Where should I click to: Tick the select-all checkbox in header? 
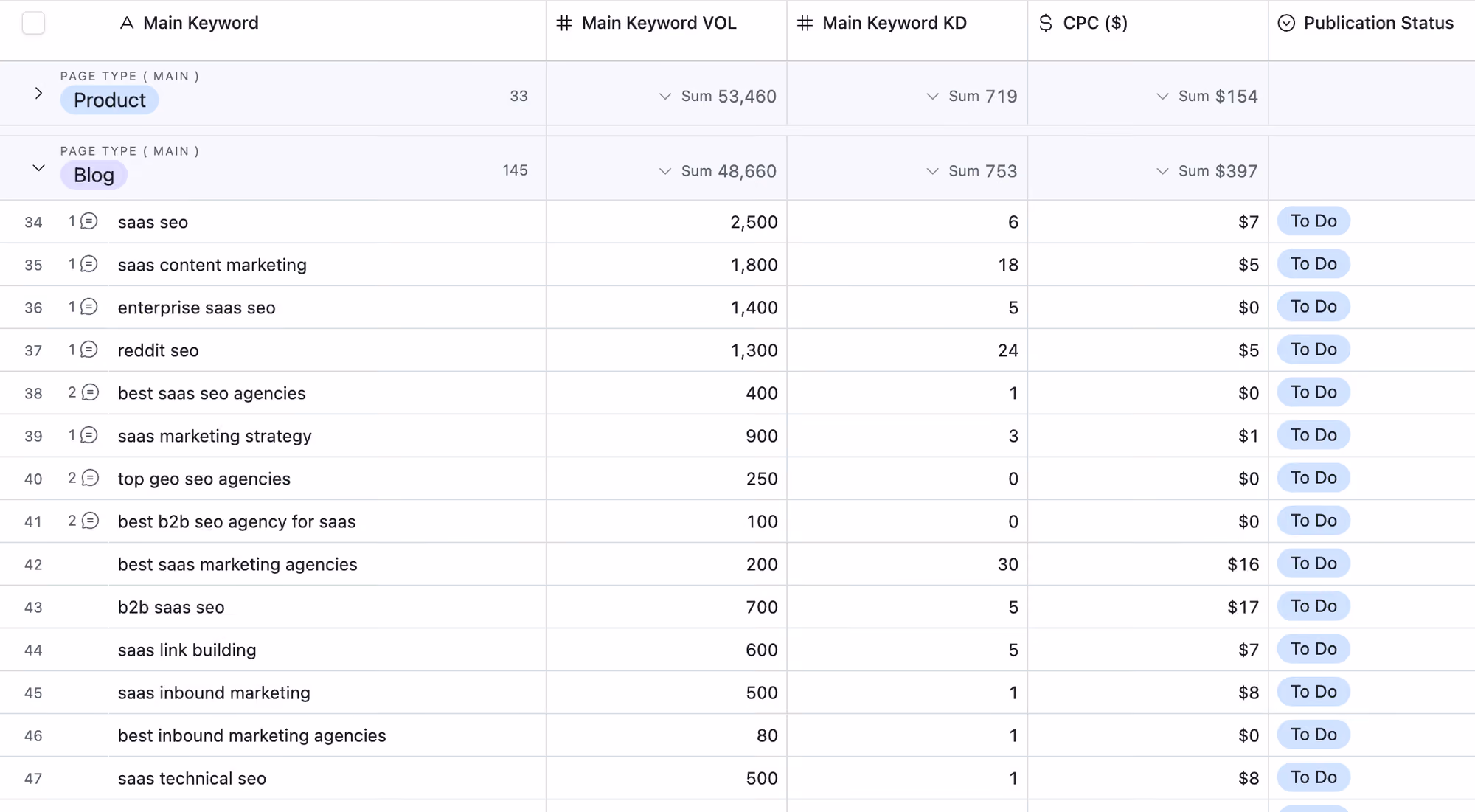33,23
